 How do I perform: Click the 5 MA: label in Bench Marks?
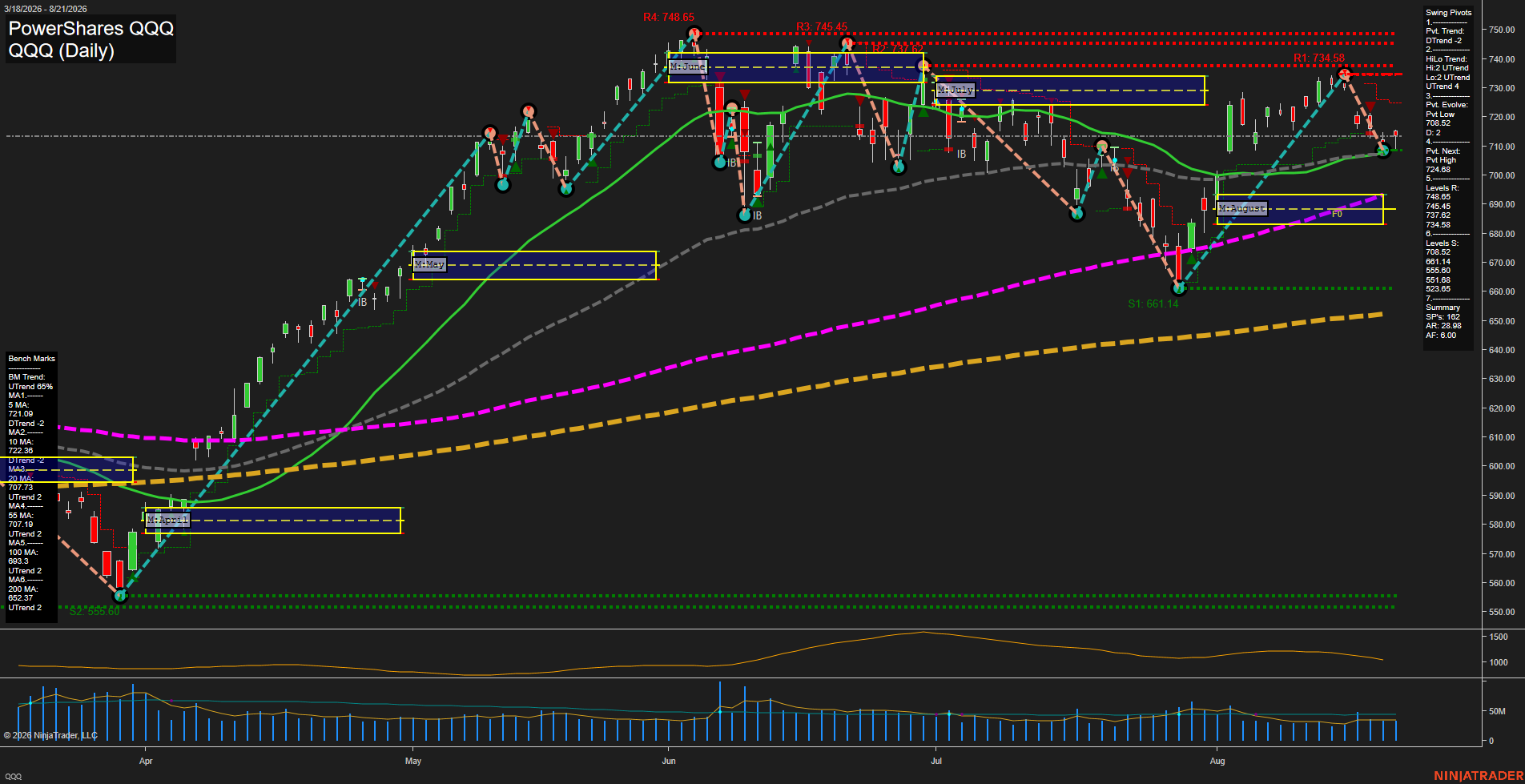click(x=19, y=405)
